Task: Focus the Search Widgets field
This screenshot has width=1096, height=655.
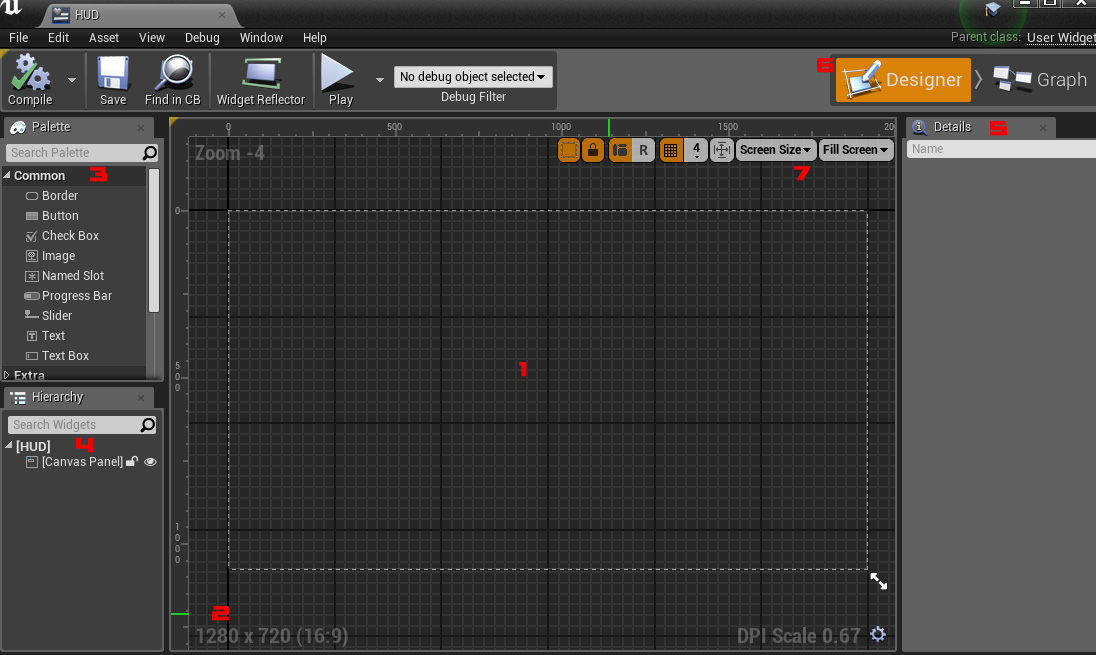Action: 82,425
